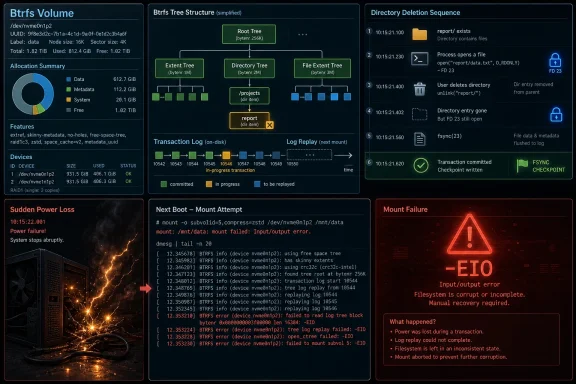Click the blue to be replayed legend swatch
Viewport: 576px width, 384px height.
tap(257, 184)
